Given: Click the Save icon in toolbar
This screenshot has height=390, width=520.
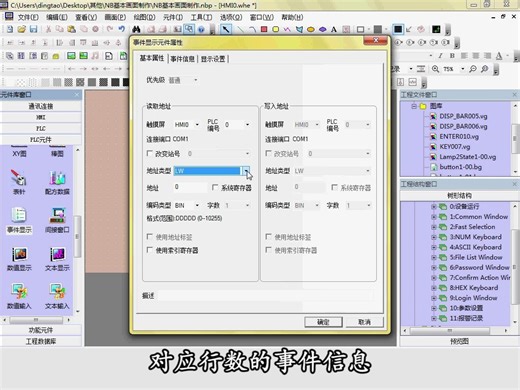Looking at the screenshot, I should [x=33, y=29].
